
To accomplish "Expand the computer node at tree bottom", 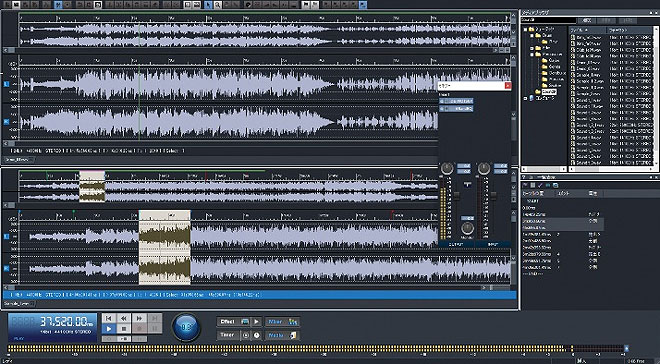I will coord(525,98).
